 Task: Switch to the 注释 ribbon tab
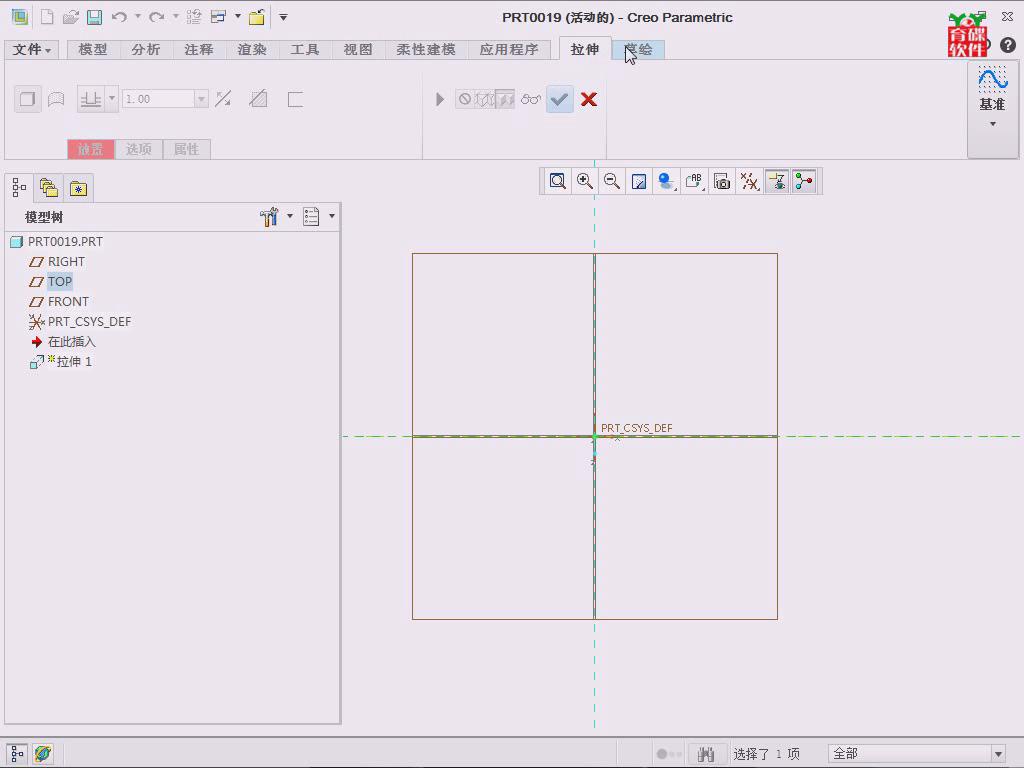click(x=199, y=50)
